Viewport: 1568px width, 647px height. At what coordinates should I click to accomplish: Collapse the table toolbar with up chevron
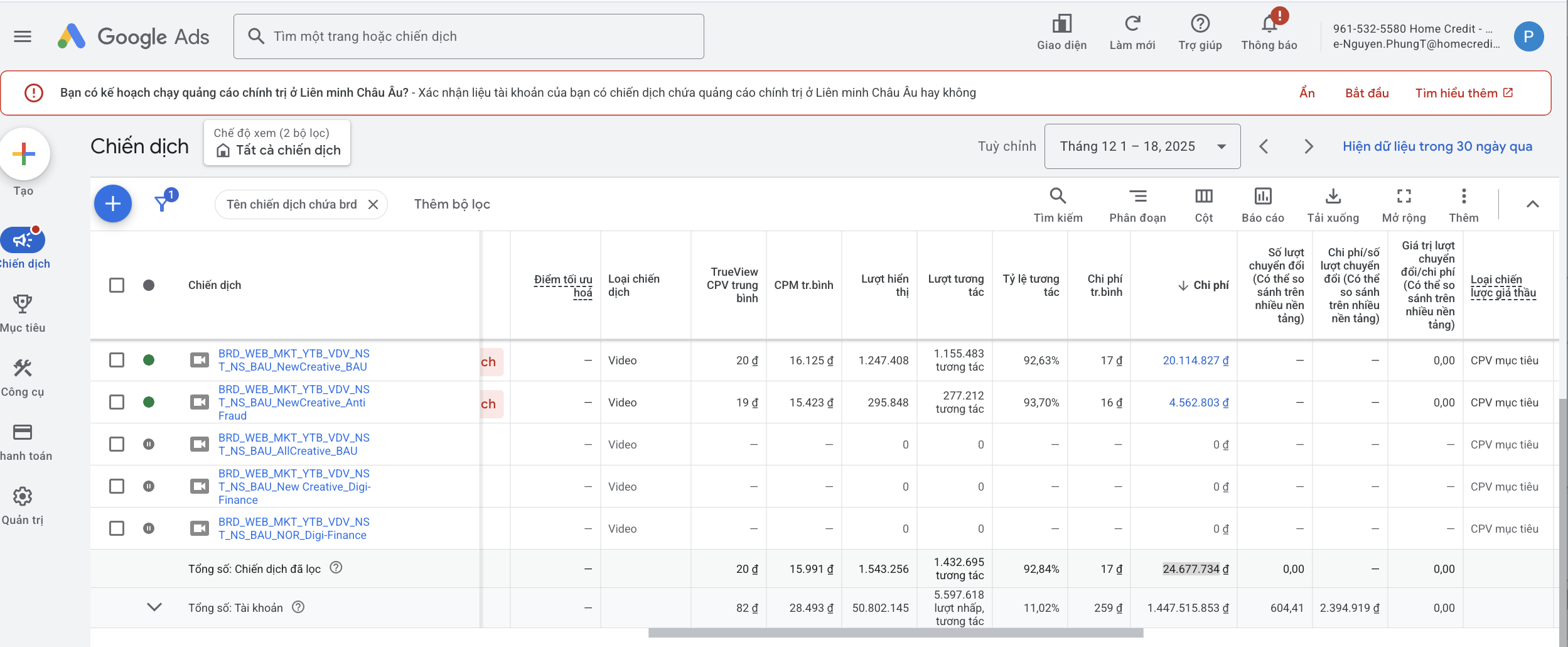tap(1532, 204)
